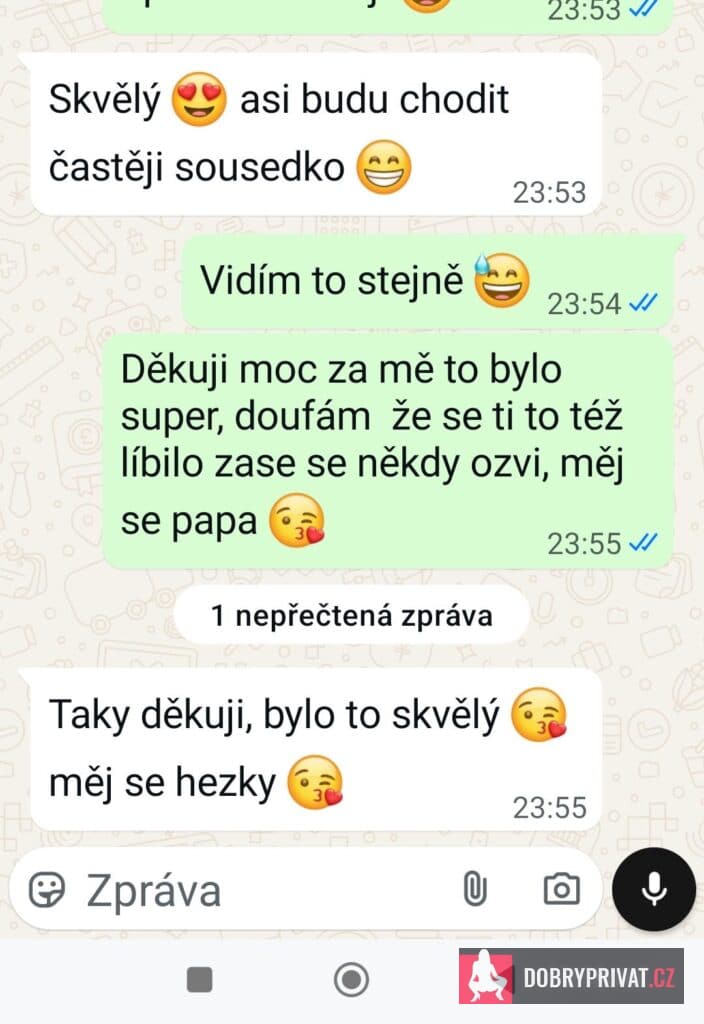Tap the Android home circle button
Viewport: 704px width, 1024px height.
351,980
